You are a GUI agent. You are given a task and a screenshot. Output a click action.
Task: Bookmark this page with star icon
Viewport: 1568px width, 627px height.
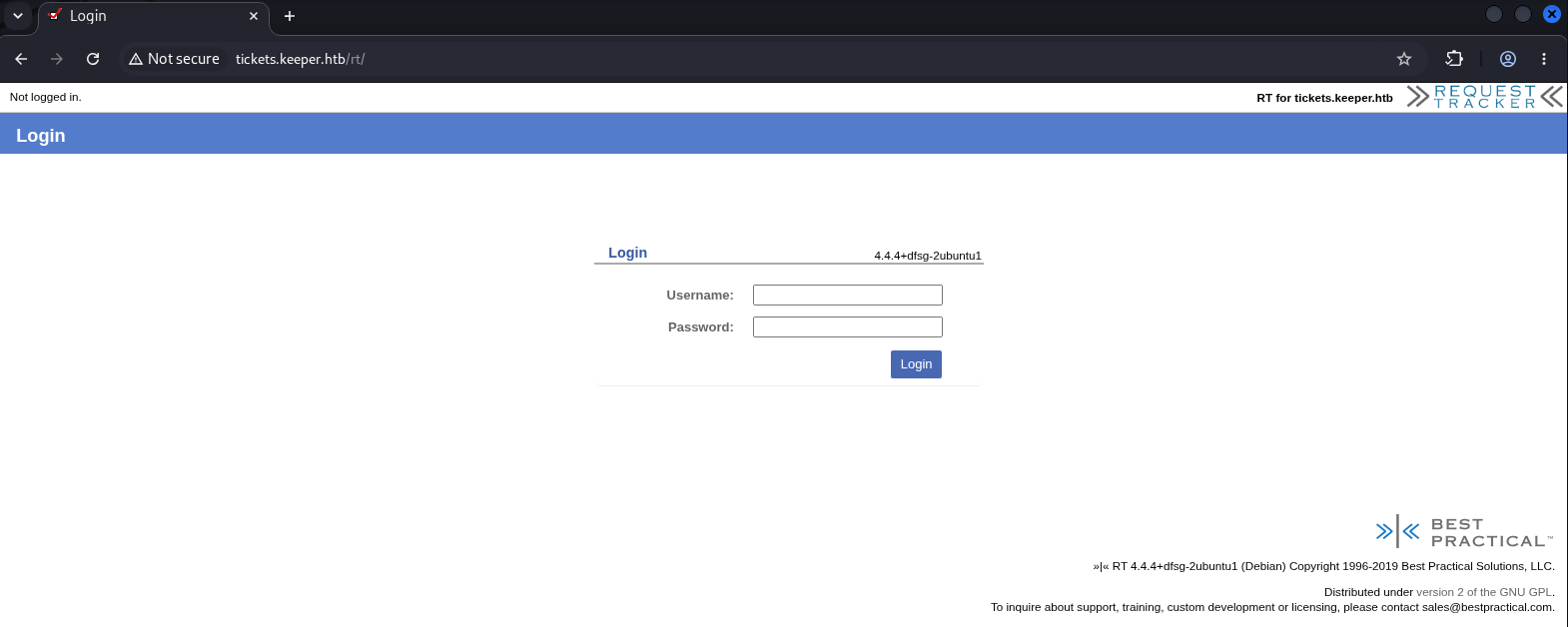1404,59
